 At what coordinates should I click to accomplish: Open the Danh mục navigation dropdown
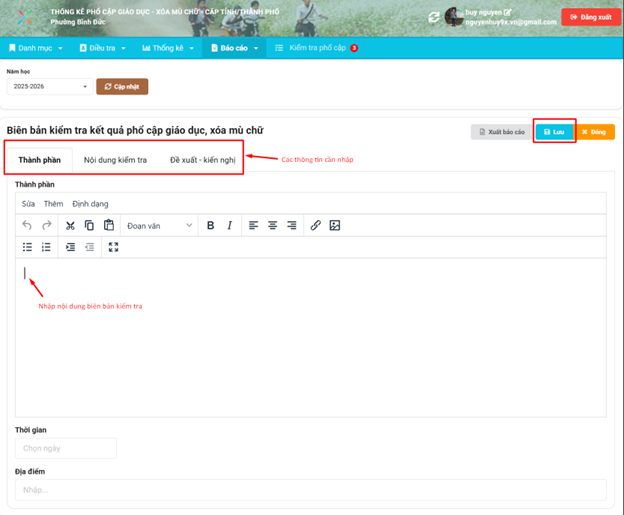tap(35, 47)
